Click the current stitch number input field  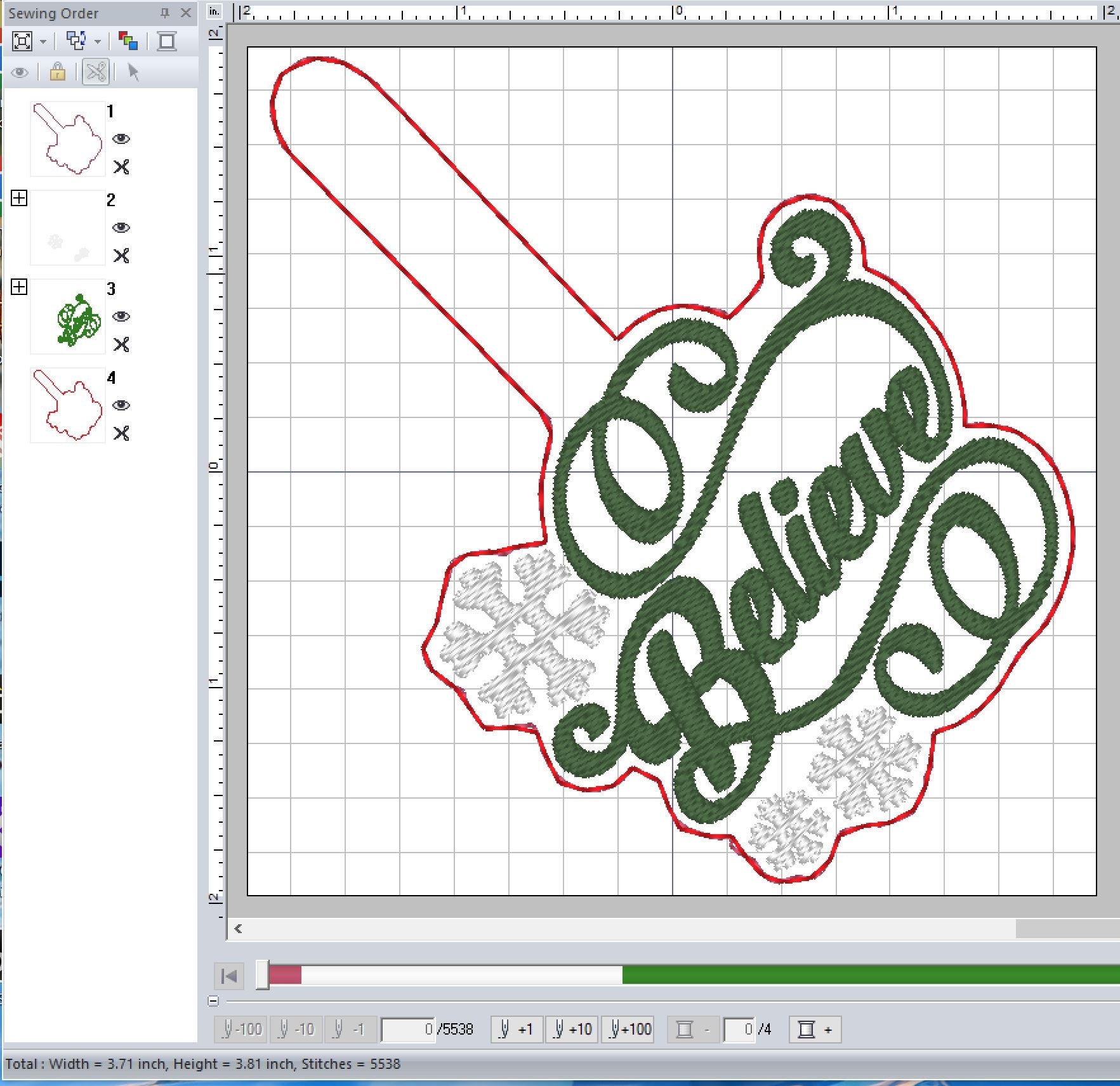(407, 1029)
